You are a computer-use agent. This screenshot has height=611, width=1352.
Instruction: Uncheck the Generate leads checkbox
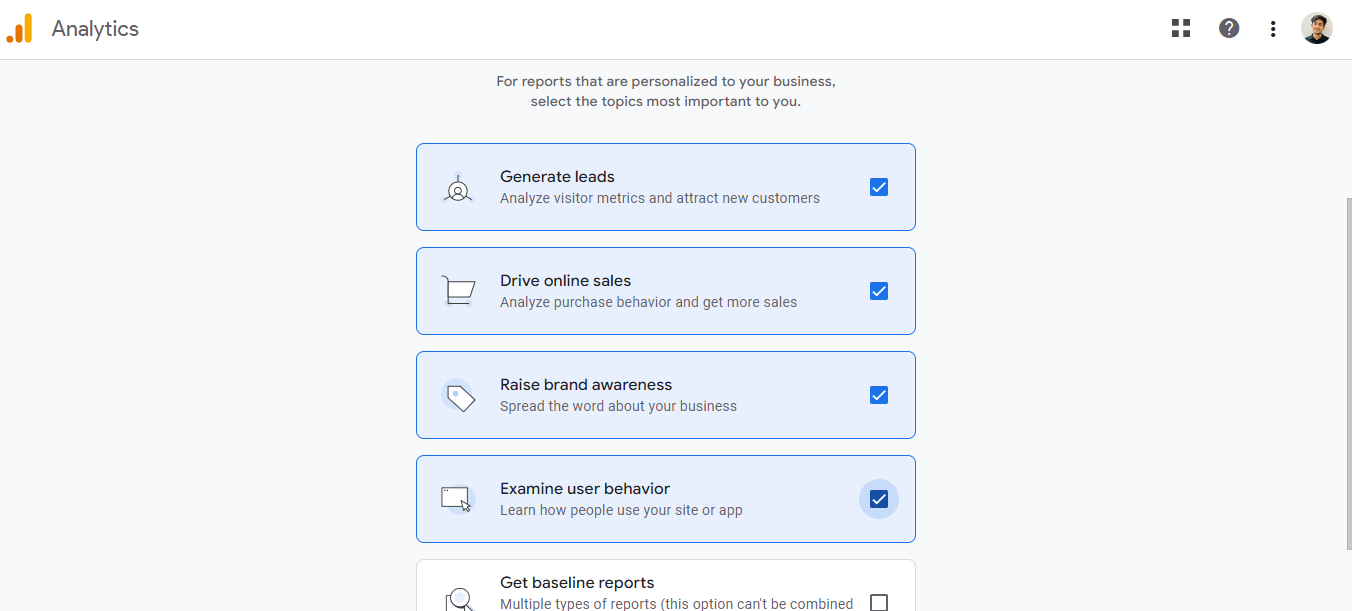click(x=879, y=187)
